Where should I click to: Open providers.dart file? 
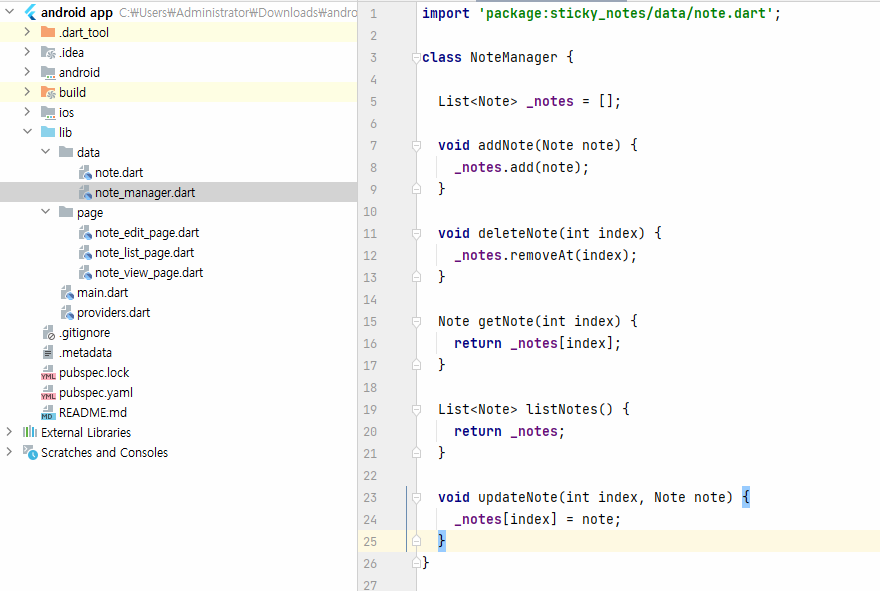click(x=113, y=313)
